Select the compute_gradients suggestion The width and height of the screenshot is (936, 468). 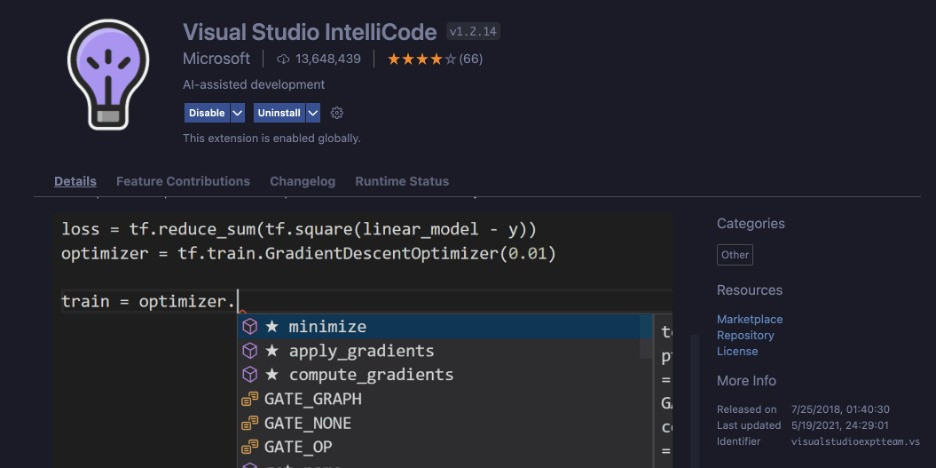(x=445, y=374)
